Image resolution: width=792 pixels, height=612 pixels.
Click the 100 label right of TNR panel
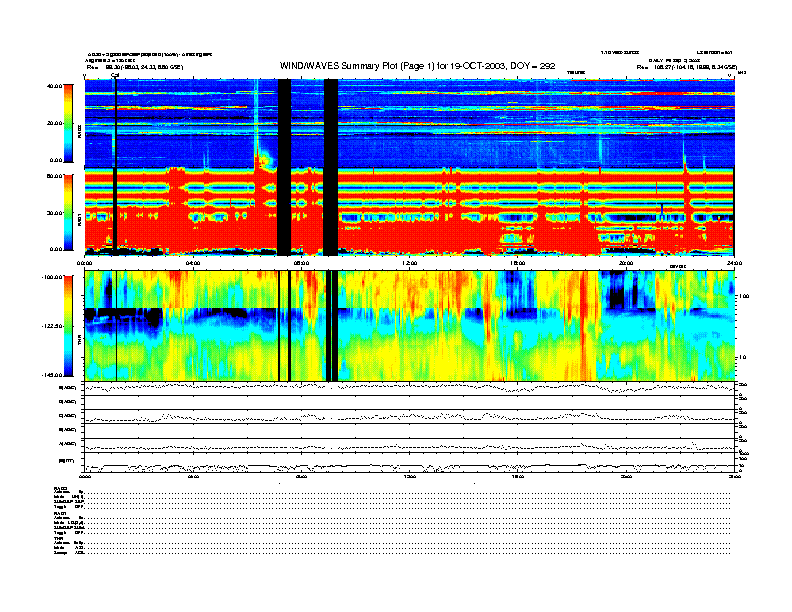tap(744, 296)
